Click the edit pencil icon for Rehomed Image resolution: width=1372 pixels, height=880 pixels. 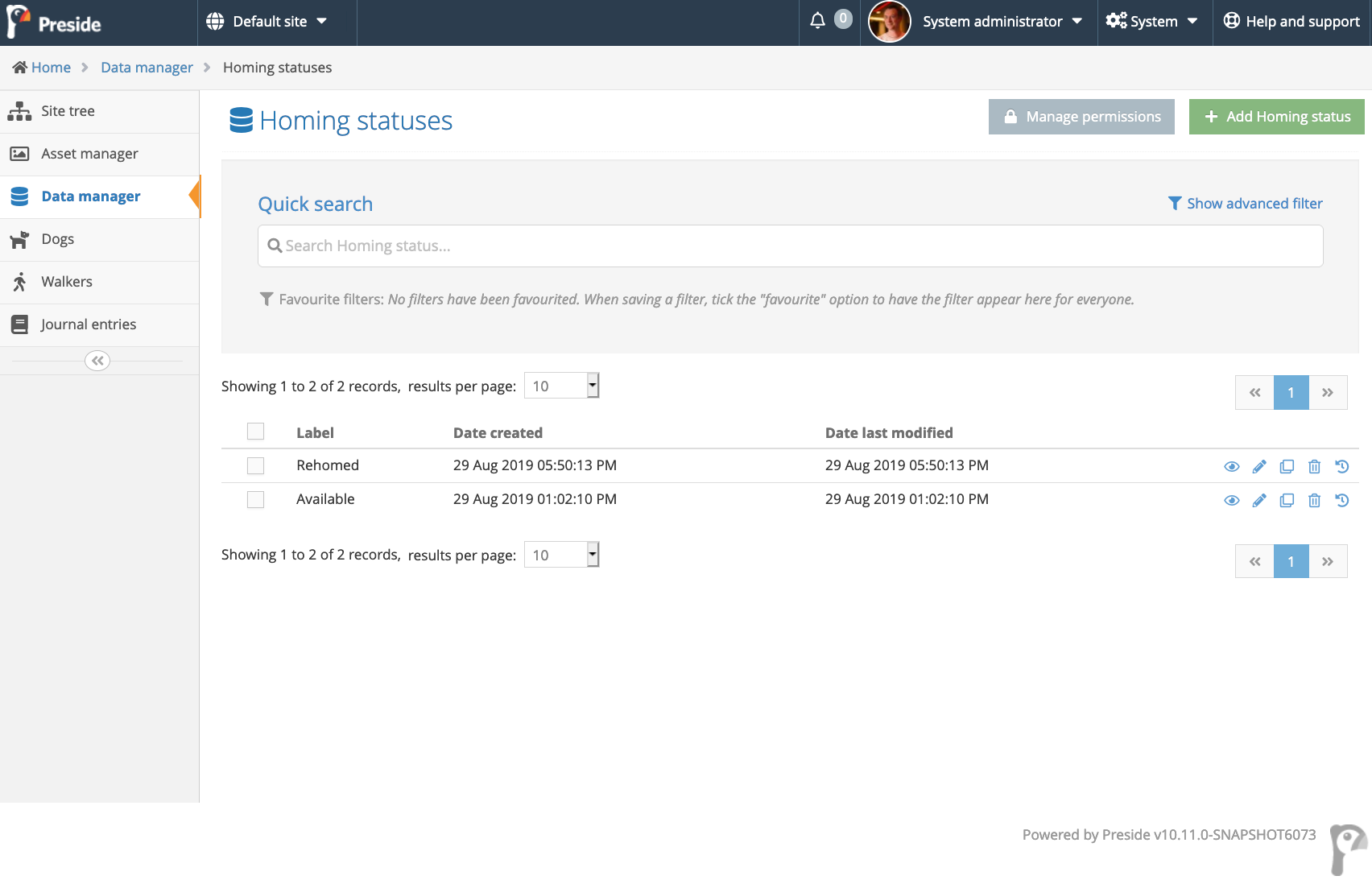[1259, 467]
